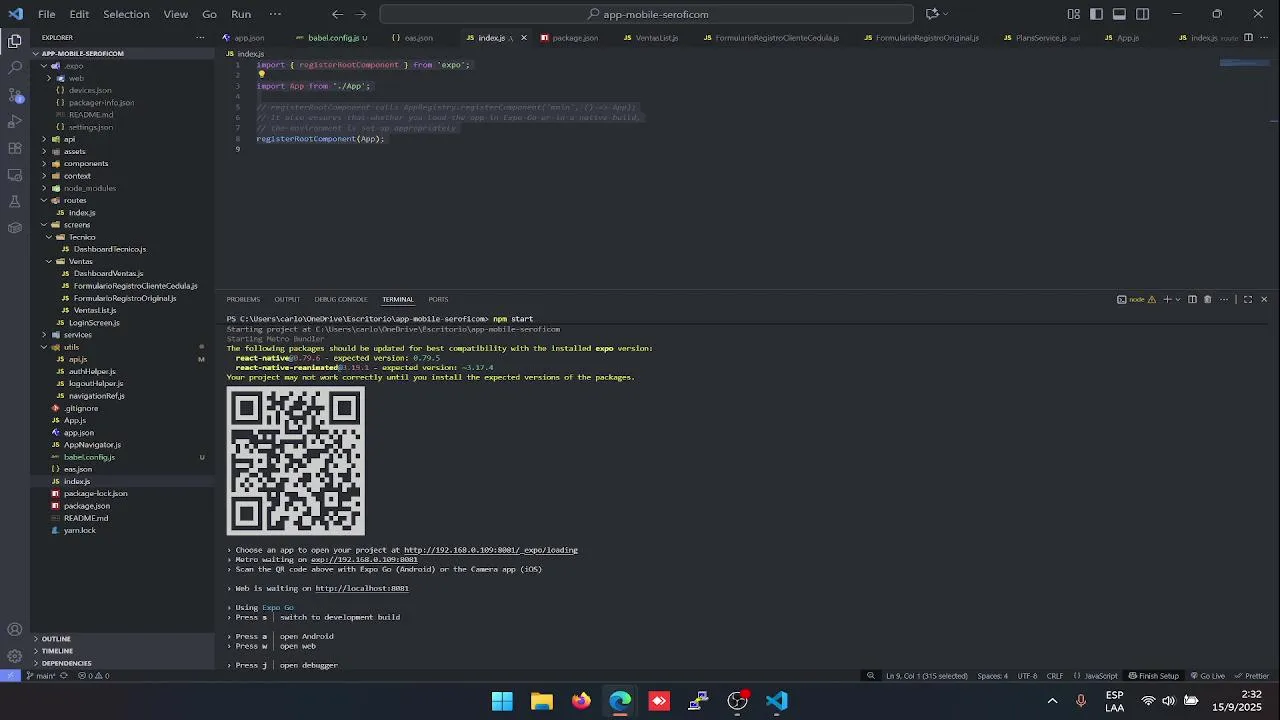Open the terminal launch profile dropdown
Viewport: 1280px width, 720px height.
tap(1177, 299)
